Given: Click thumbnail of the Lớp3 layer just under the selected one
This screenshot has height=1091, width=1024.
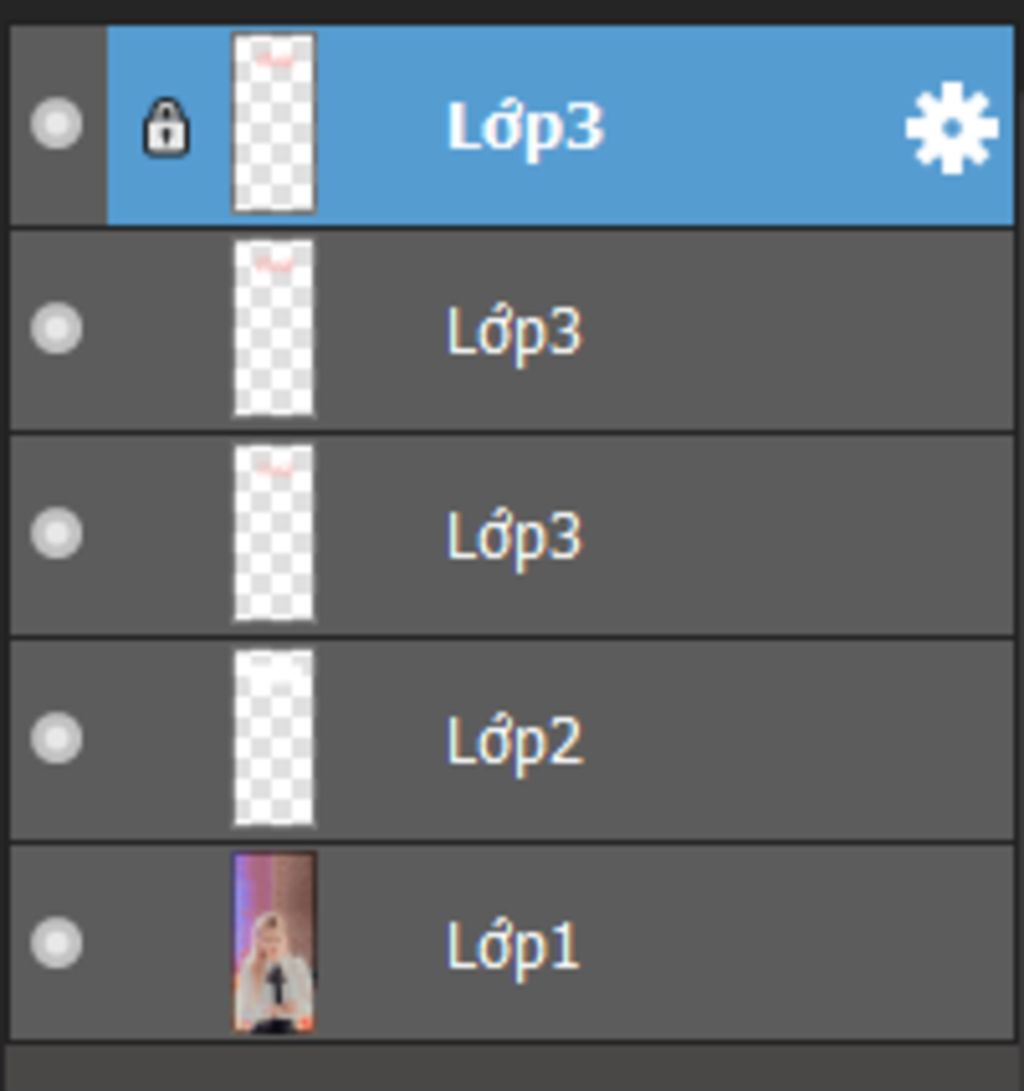Looking at the screenshot, I should 274,328.
